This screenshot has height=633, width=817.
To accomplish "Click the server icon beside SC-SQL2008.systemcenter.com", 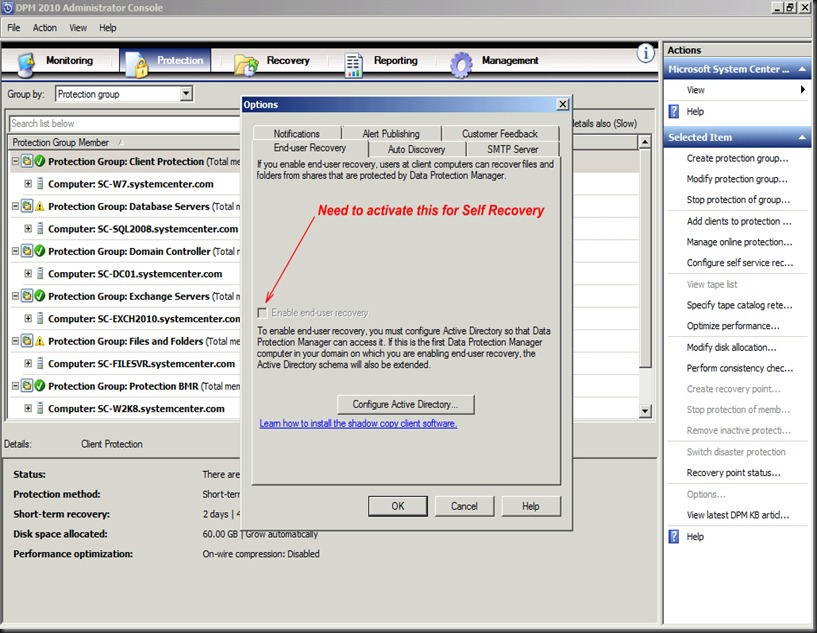I will (x=40, y=229).
